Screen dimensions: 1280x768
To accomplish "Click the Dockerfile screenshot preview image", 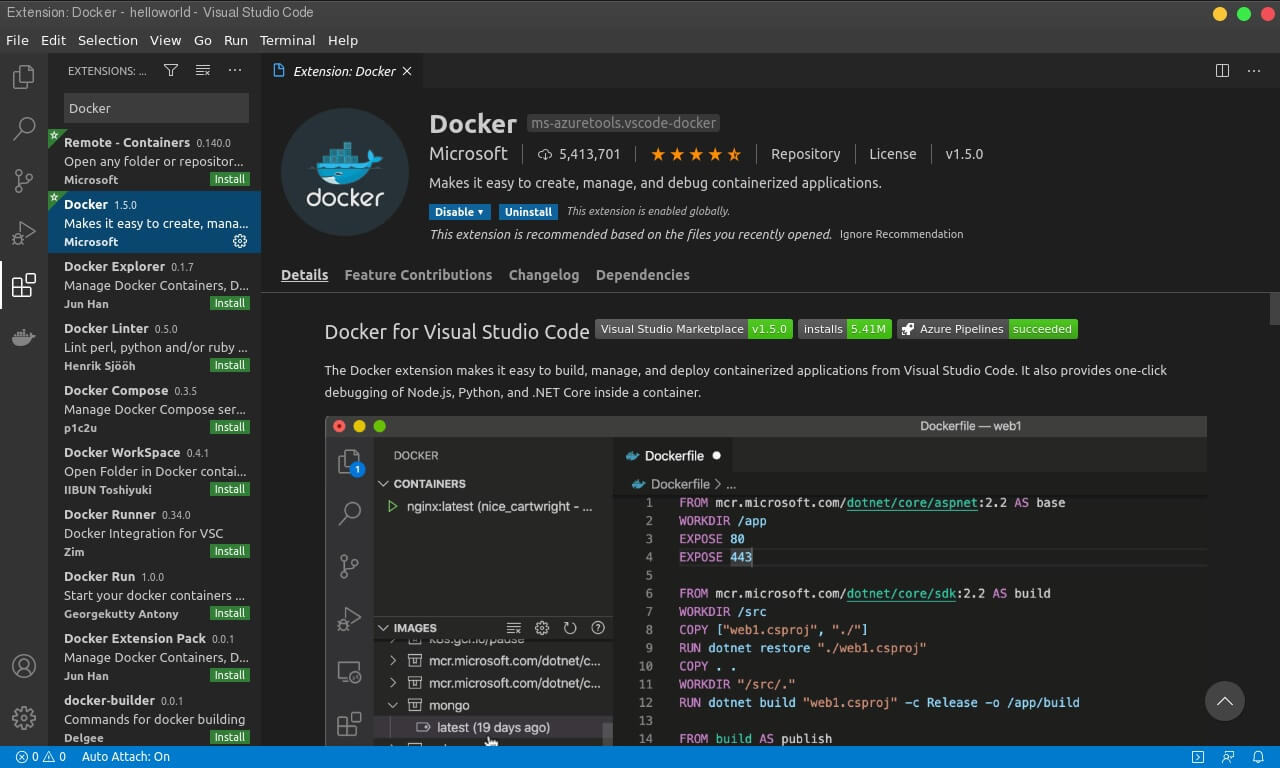I will [766, 580].
